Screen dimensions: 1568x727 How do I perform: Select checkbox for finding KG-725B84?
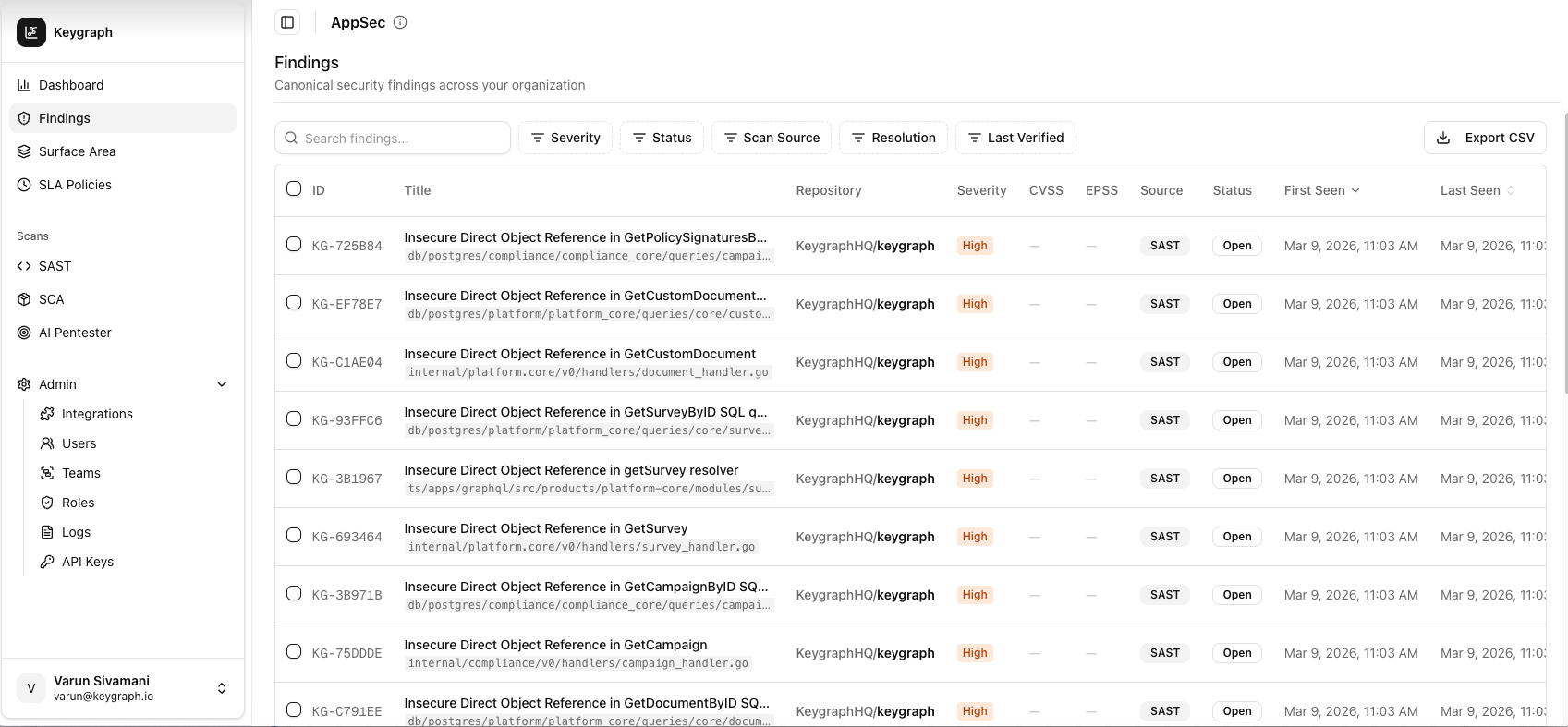pyautogui.click(x=294, y=244)
